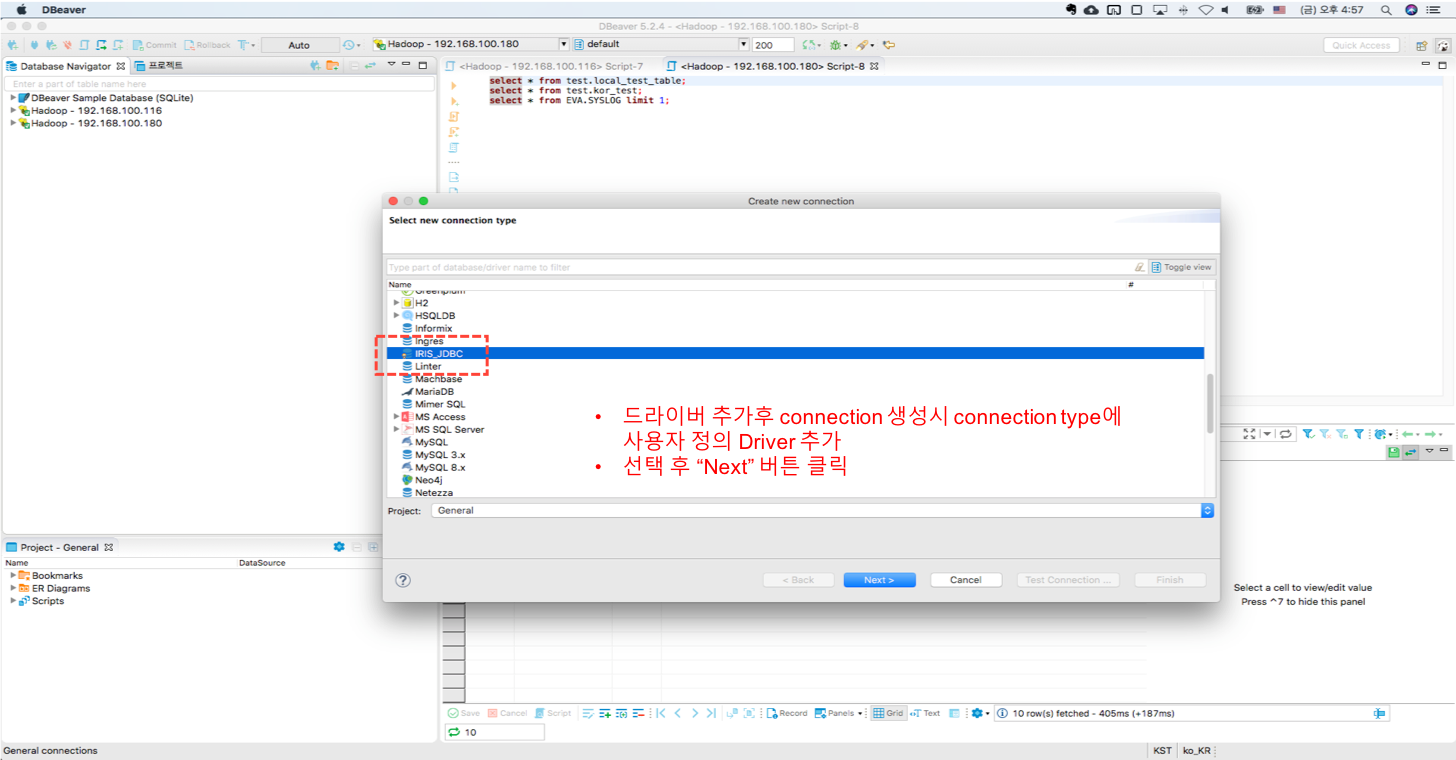Image resolution: width=1456 pixels, height=760 pixels.
Task: Click the Toggle view button
Action: pyautogui.click(x=1182, y=267)
